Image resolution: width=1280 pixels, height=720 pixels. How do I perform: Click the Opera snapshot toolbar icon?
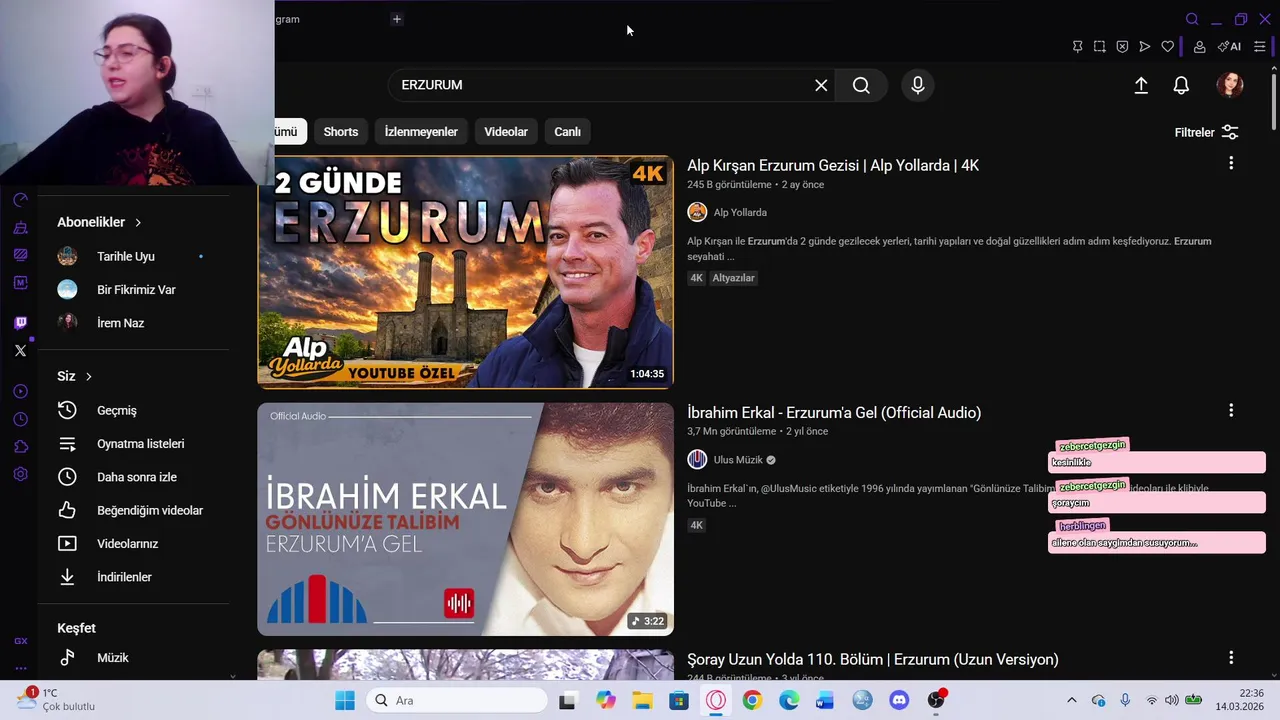tap(1099, 46)
